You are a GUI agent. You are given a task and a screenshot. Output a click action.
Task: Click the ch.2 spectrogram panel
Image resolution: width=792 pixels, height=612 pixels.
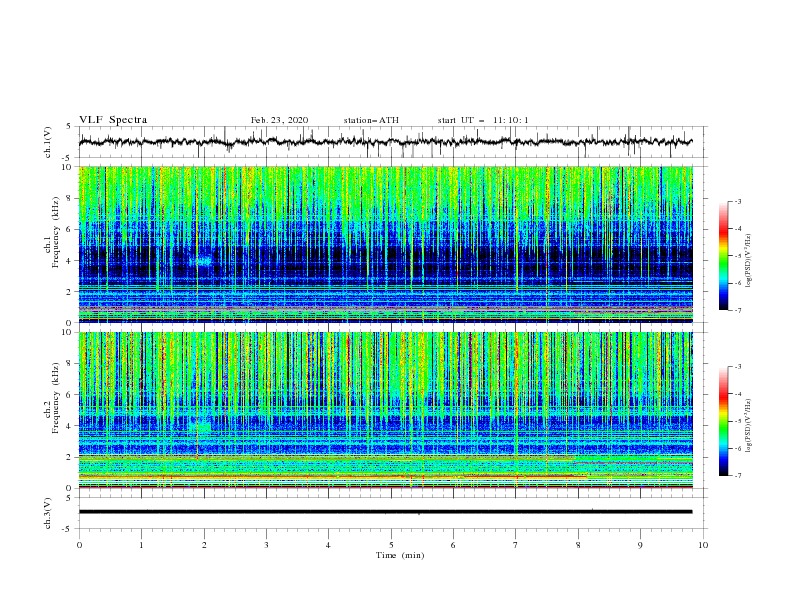(x=385, y=410)
